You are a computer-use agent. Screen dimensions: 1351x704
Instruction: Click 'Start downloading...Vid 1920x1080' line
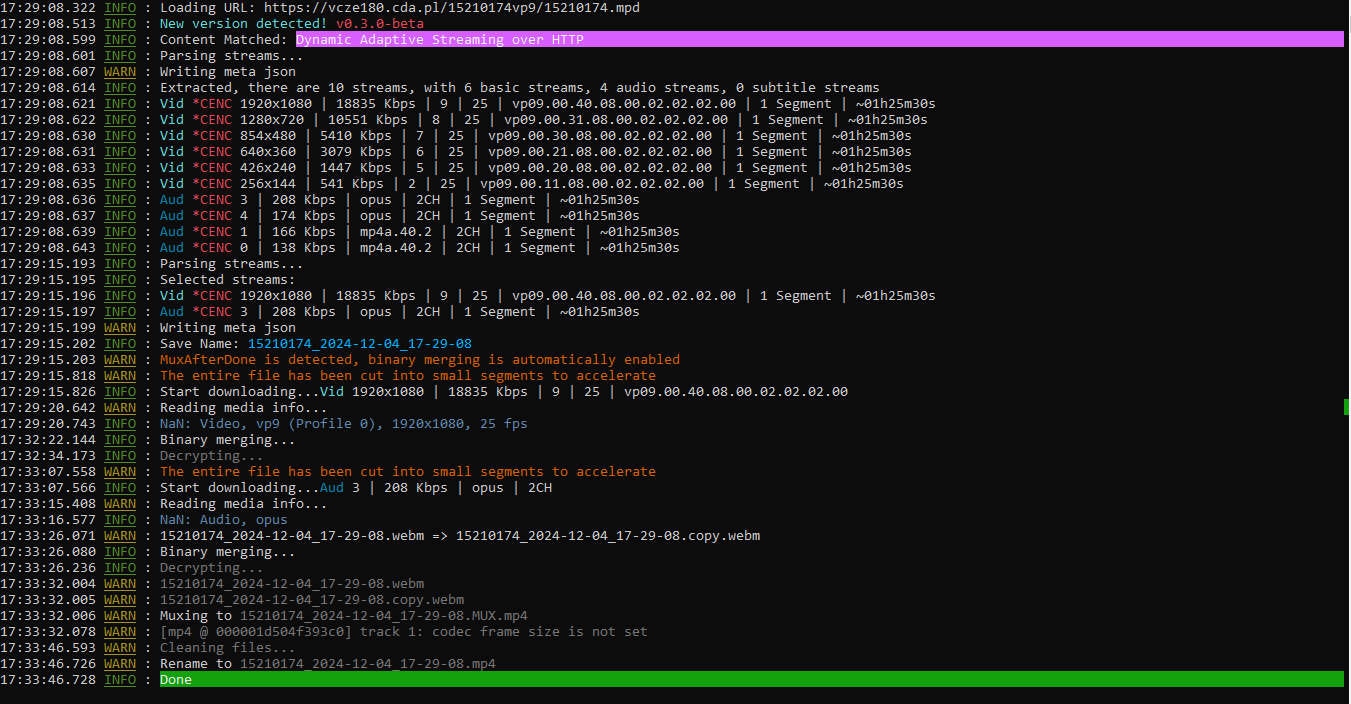tap(504, 392)
